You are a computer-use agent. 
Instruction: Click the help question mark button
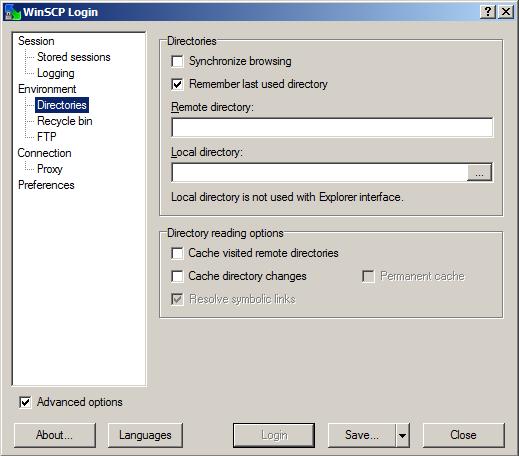(488, 12)
